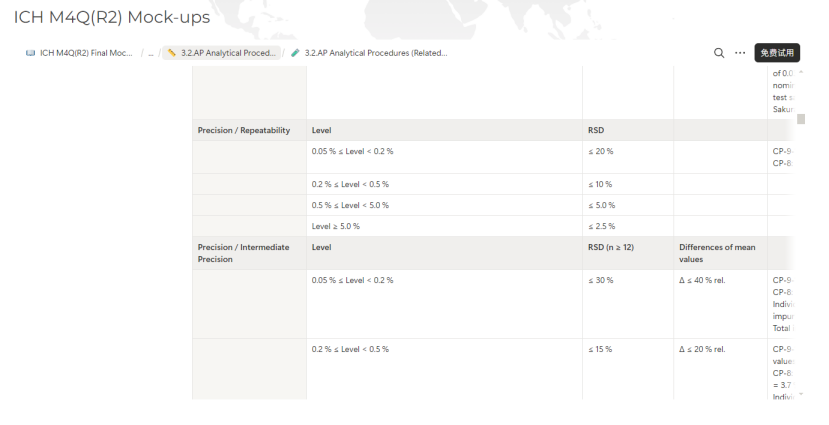The width and height of the screenshot is (829, 425).
Task: Click the vertical scrollbar thumb
Action: point(801,119)
